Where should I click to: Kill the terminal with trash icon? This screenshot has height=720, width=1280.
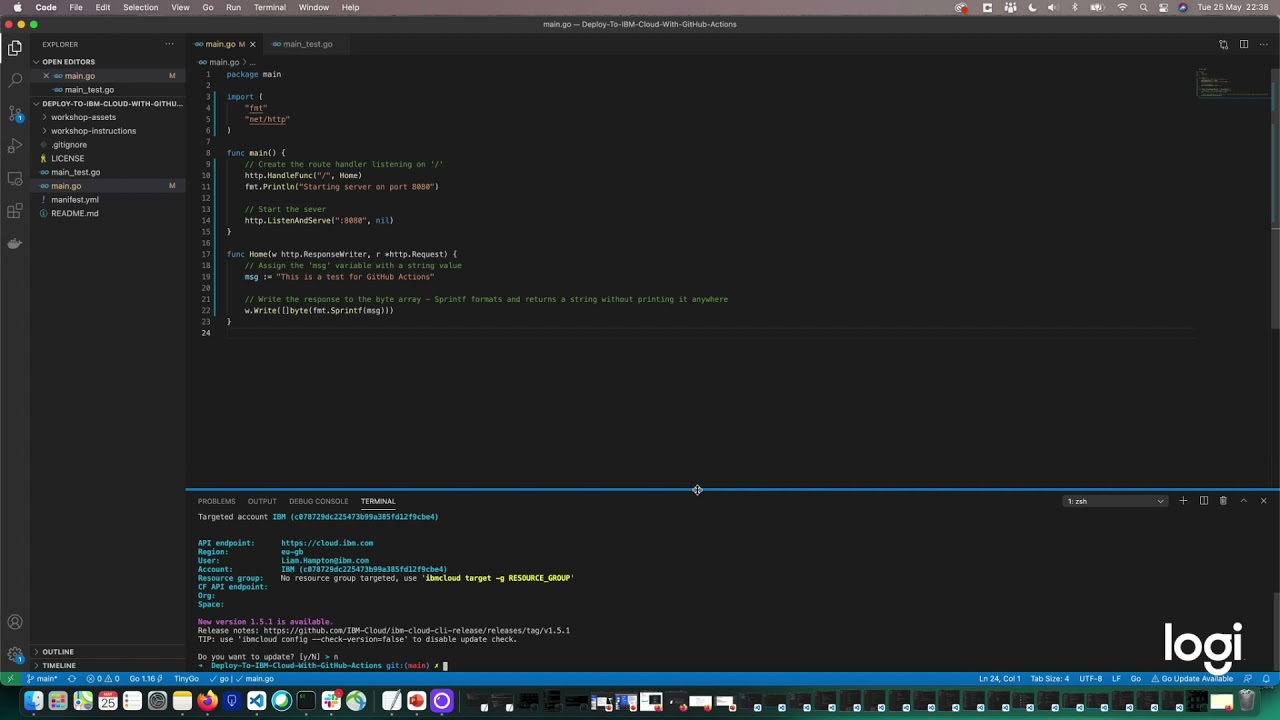tap(1223, 501)
